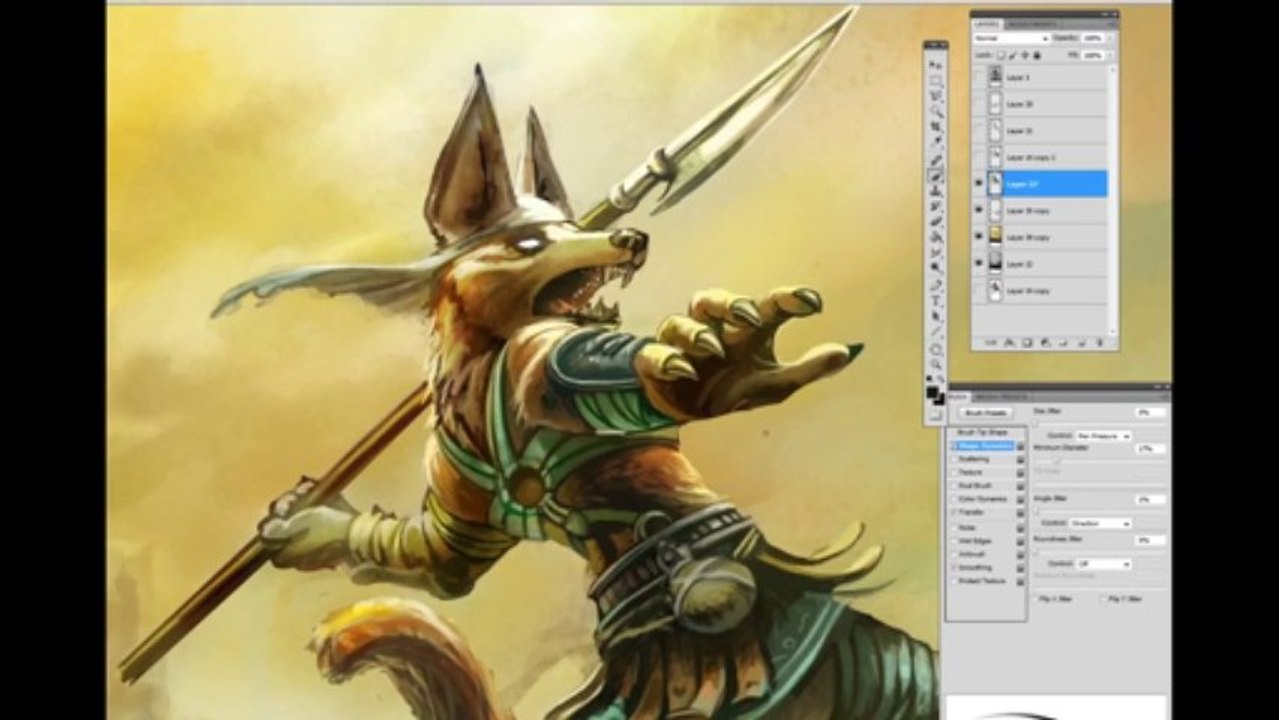Switch to tab next to Layers tab
The width and height of the screenshot is (1279, 720).
[1032, 25]
